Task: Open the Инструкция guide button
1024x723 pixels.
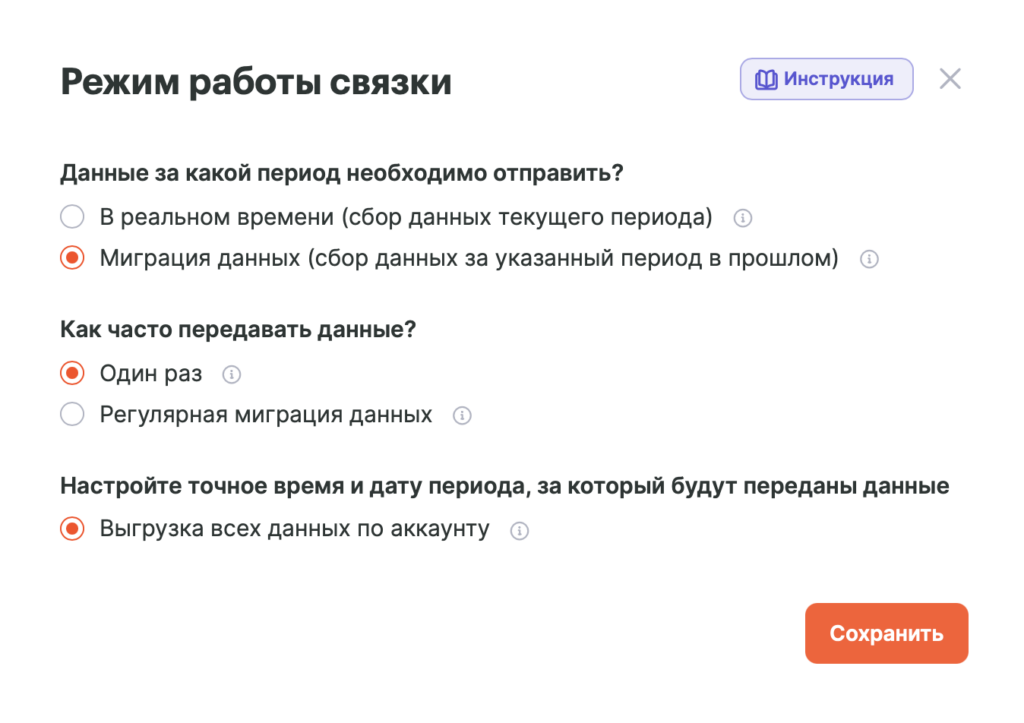Action: point(827,79)
